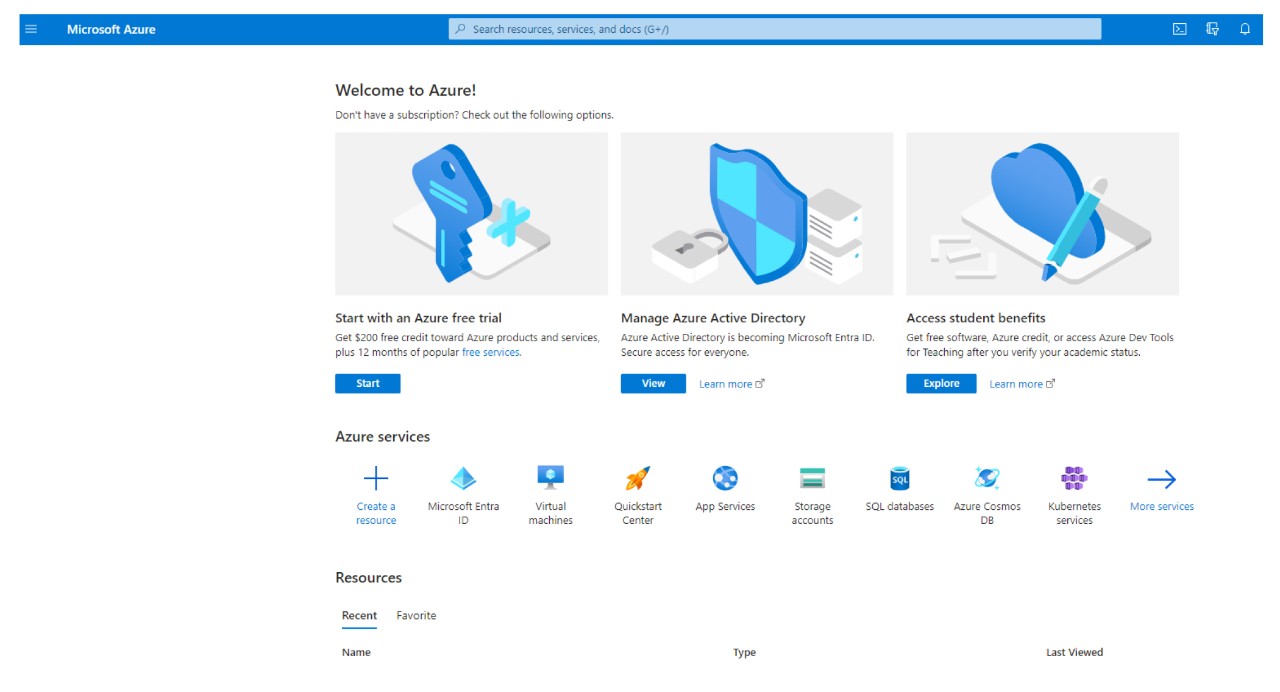
Task: Open SQL databases service
Action: coord(900,478)
